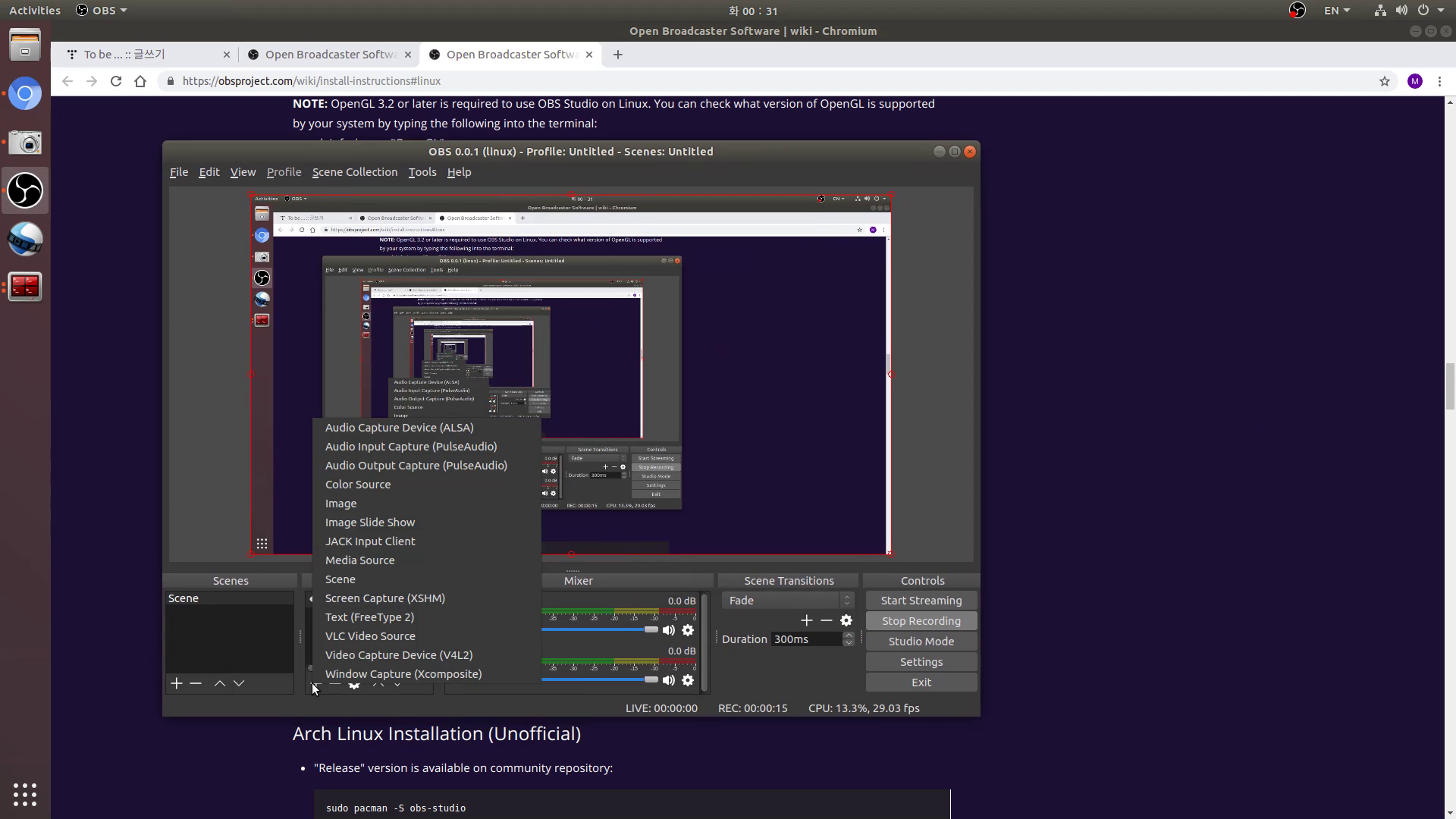The image size is (1456, 819).
Task: Mute the second Mixer audio channel
Action: tap(669, 680)
